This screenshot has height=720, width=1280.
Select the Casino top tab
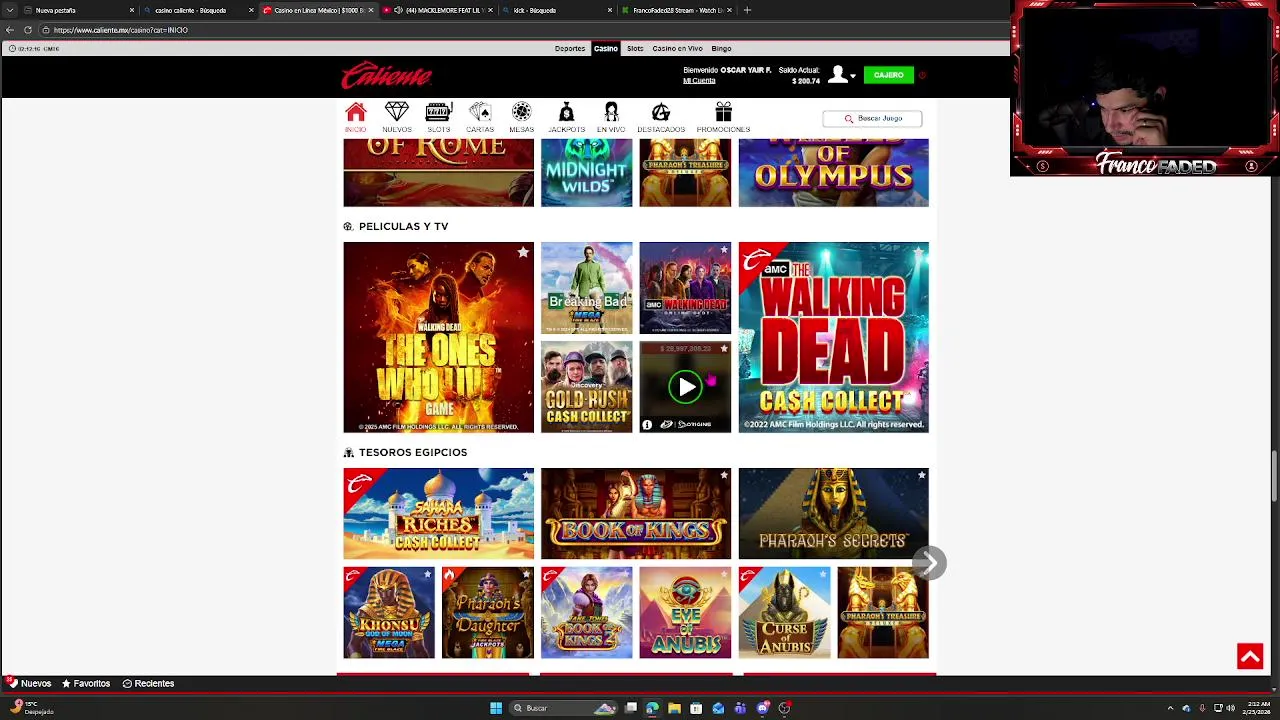point(605,48)
